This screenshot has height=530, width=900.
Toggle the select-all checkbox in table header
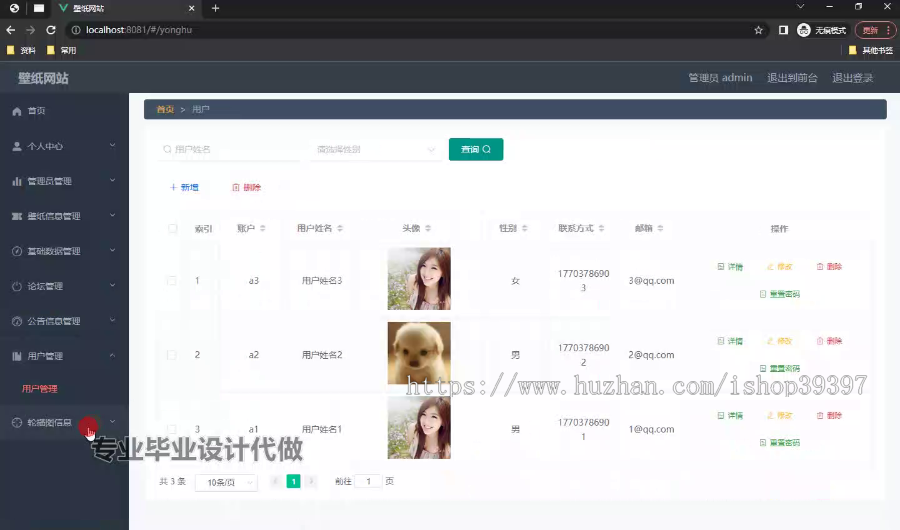(x=172, y=229)
